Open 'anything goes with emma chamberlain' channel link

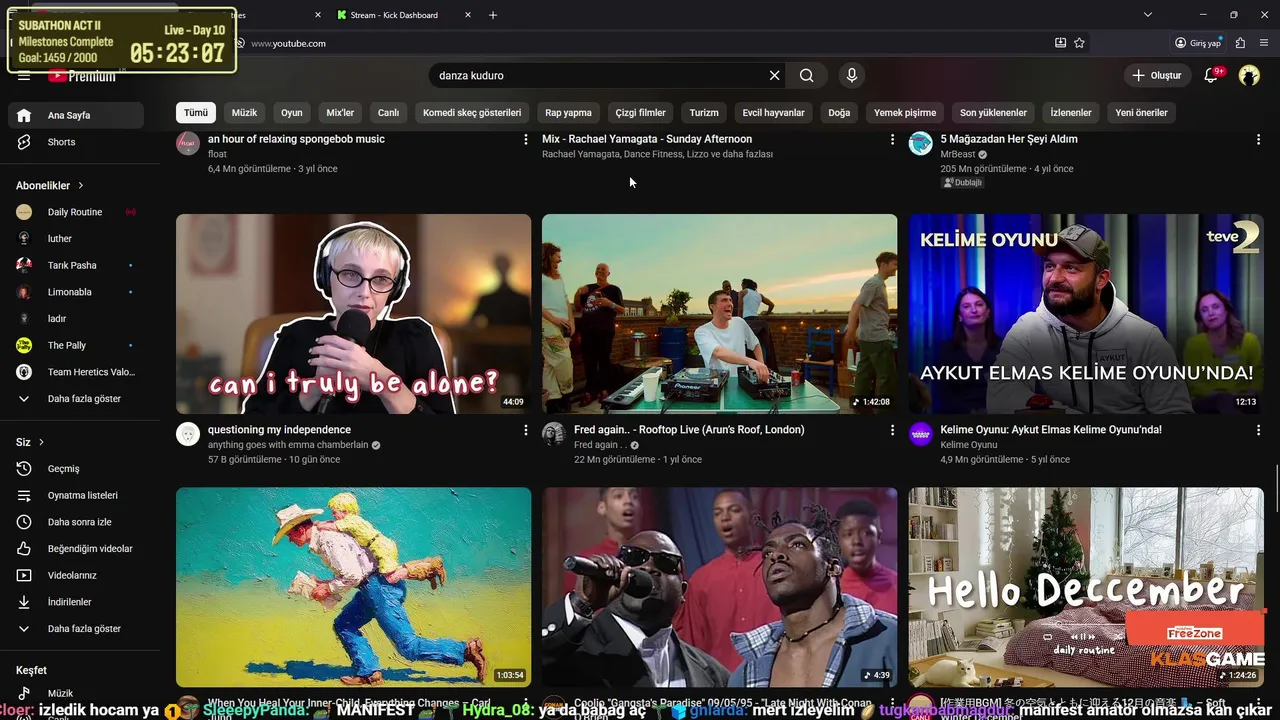(x=288, y=445)
